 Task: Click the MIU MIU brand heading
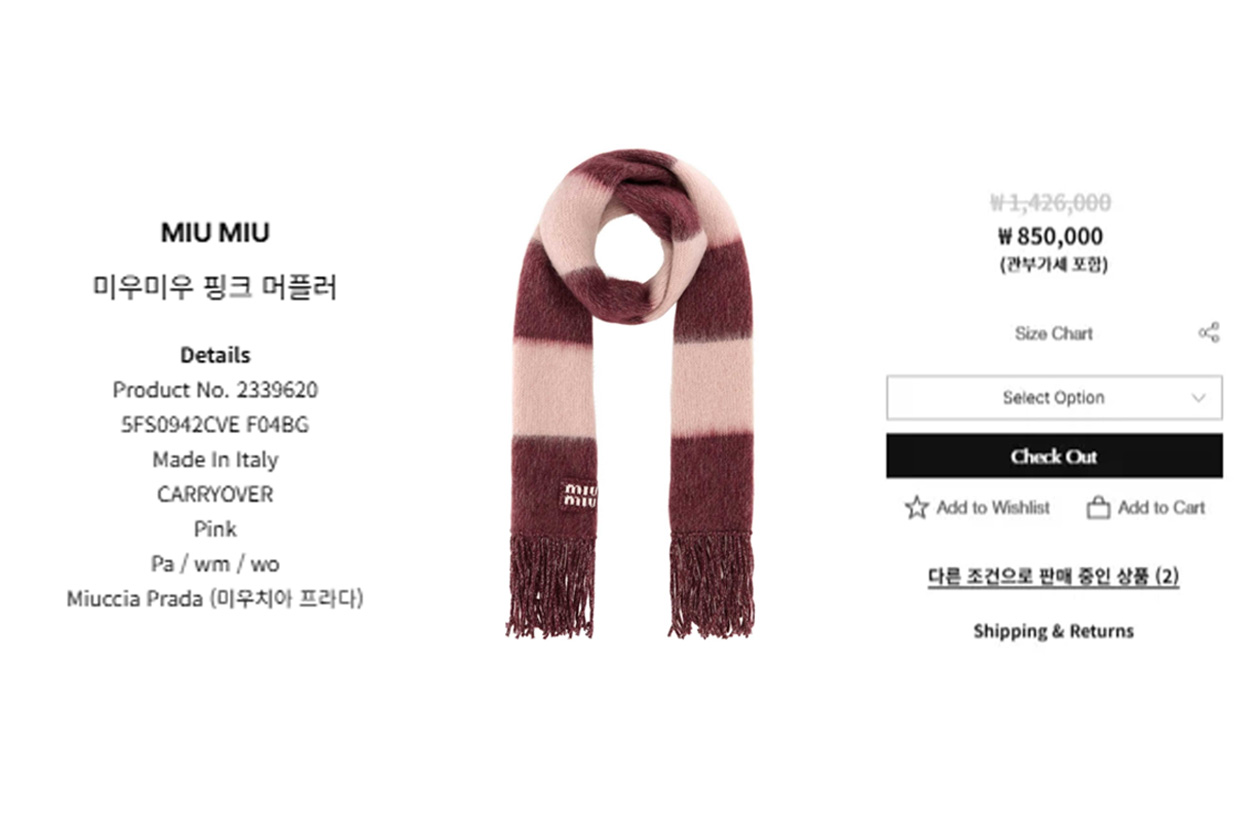[x=215, y=233]
